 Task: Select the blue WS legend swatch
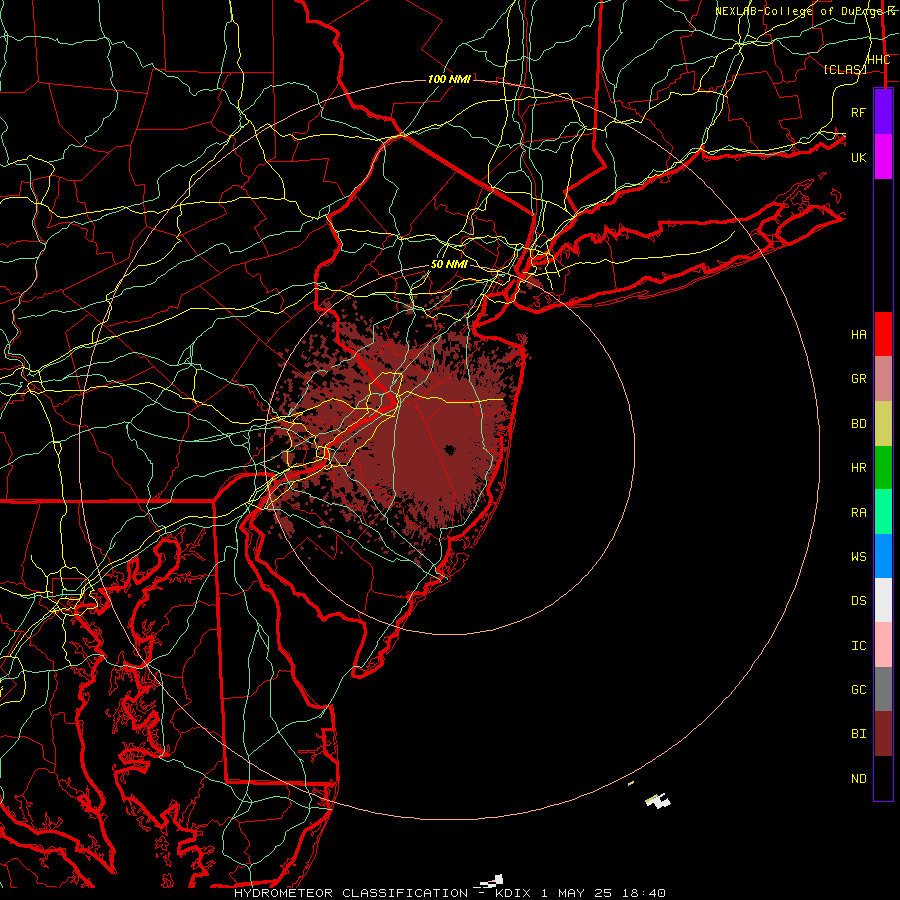tap(883, 556)
